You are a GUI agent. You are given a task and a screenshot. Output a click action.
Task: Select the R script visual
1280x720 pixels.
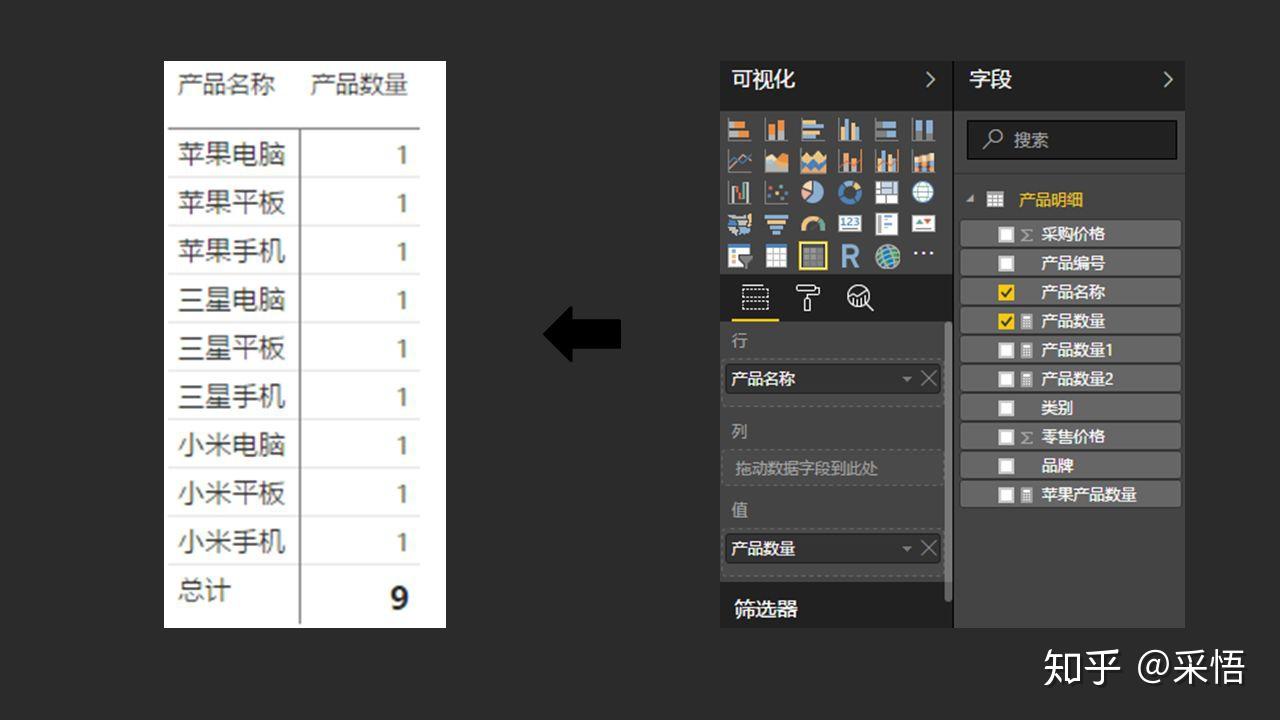coord(850,256)
